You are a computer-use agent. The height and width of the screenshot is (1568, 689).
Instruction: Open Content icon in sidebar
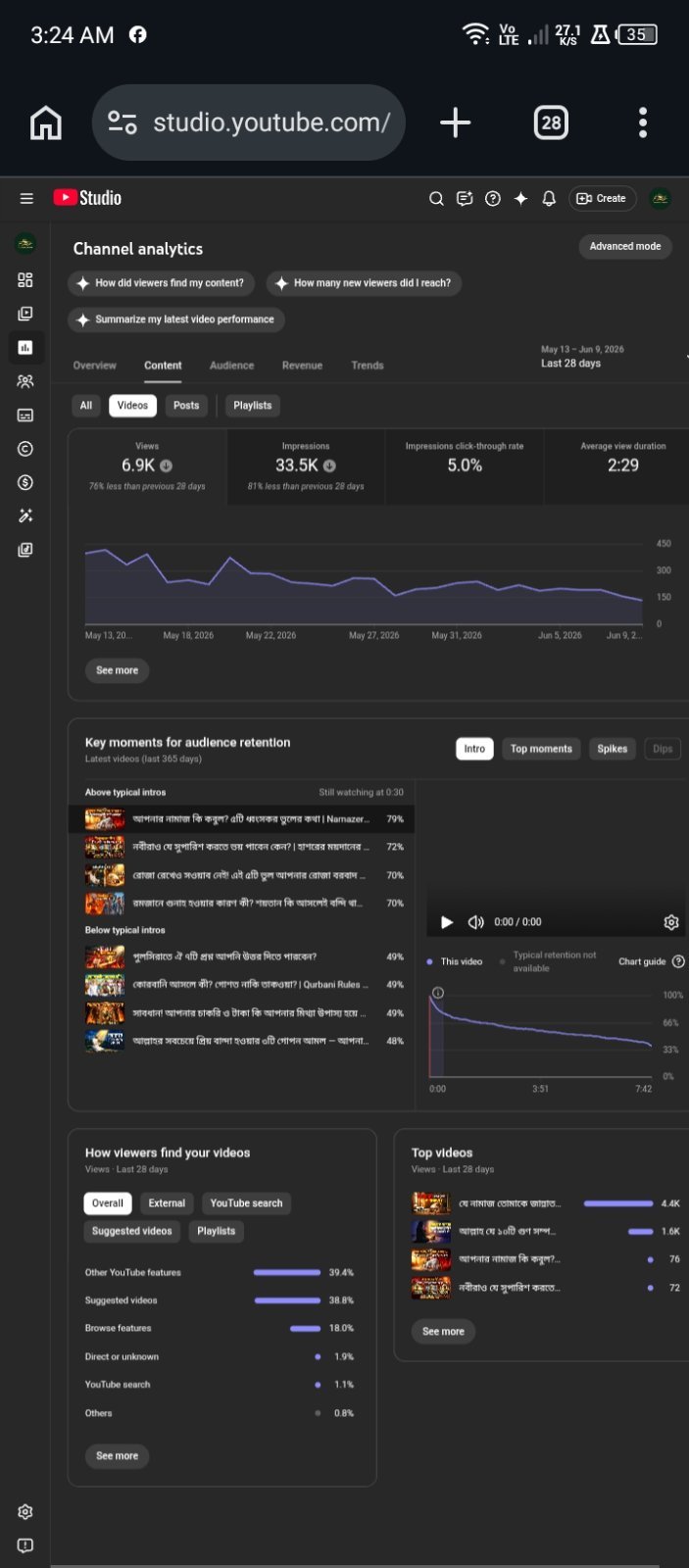(25, 314)
